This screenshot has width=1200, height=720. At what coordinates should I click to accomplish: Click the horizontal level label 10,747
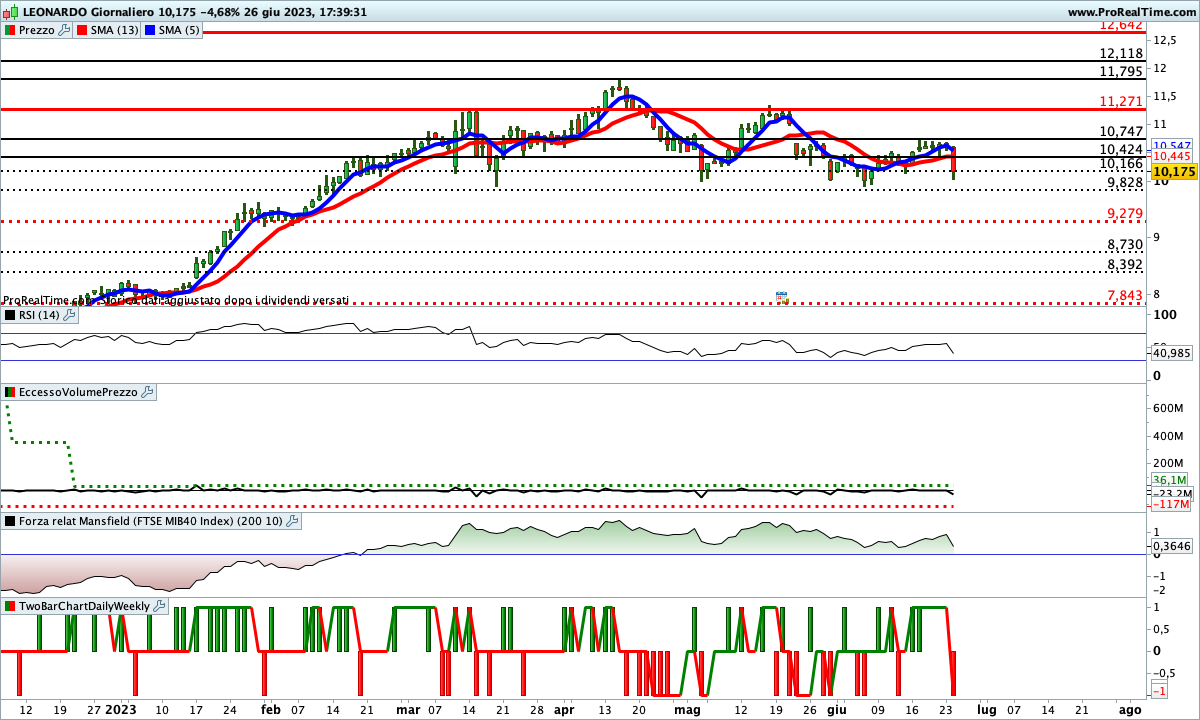[1121, 132]
